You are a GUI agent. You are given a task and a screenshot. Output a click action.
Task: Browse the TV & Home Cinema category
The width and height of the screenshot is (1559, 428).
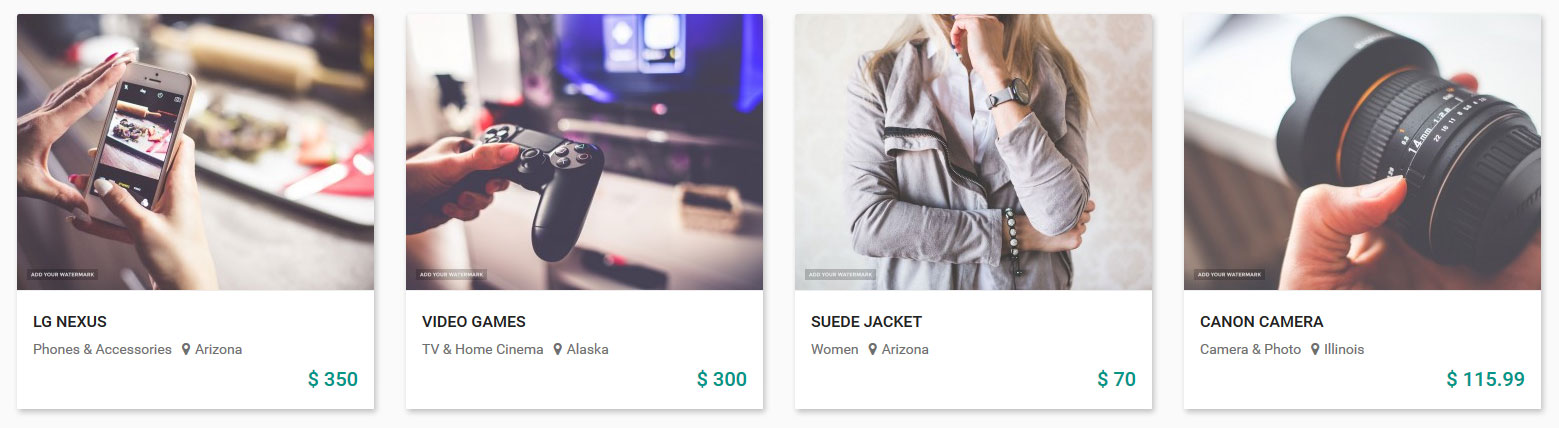[483, 350]
